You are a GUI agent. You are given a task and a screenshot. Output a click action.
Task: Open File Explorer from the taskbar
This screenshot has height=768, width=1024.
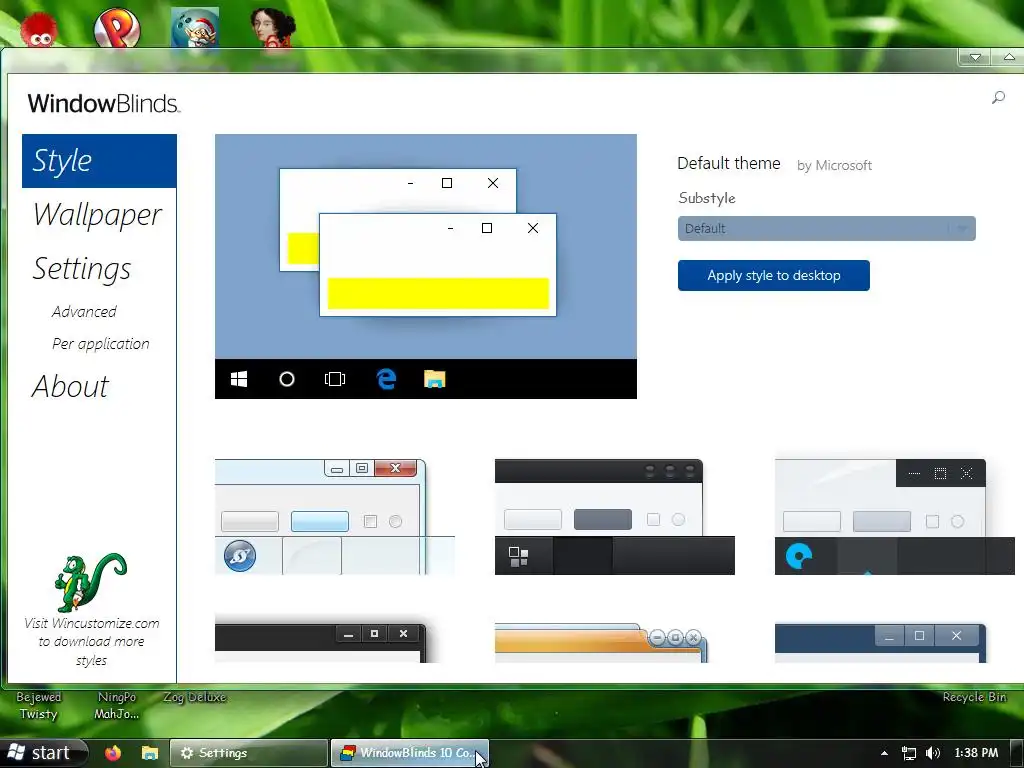(150, 753)
